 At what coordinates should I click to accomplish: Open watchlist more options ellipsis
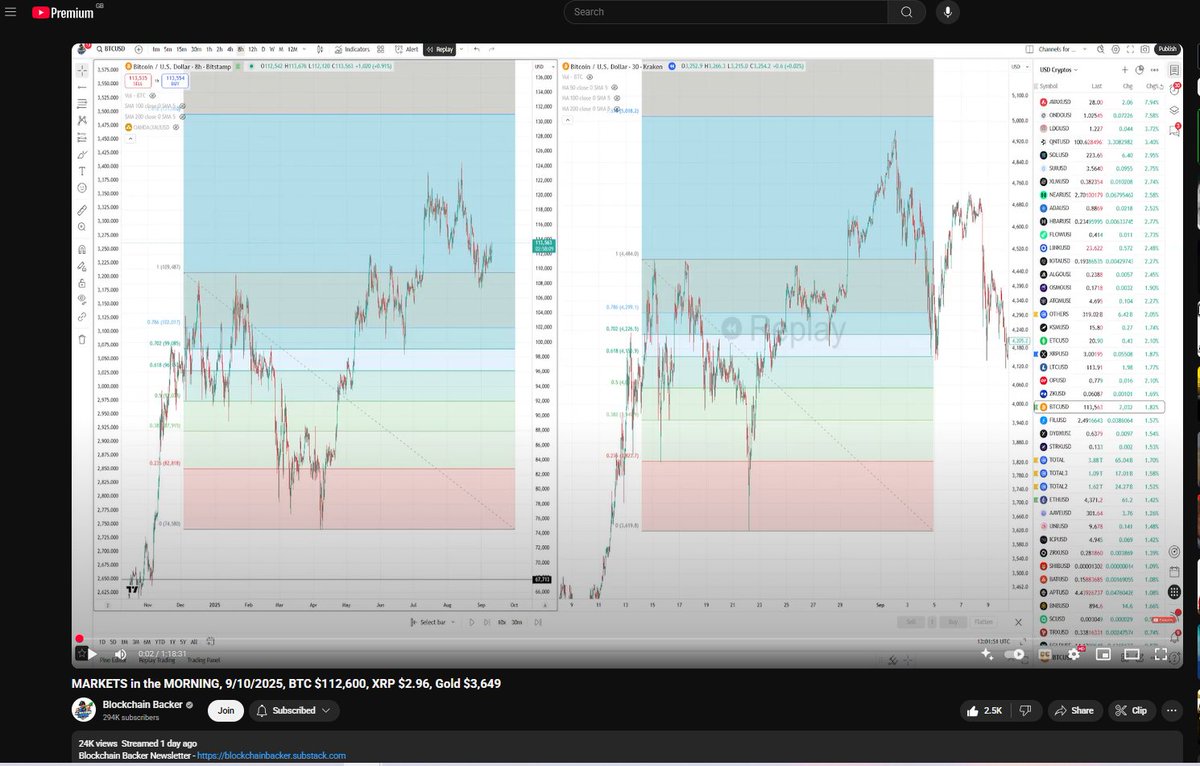(1155, 70)
